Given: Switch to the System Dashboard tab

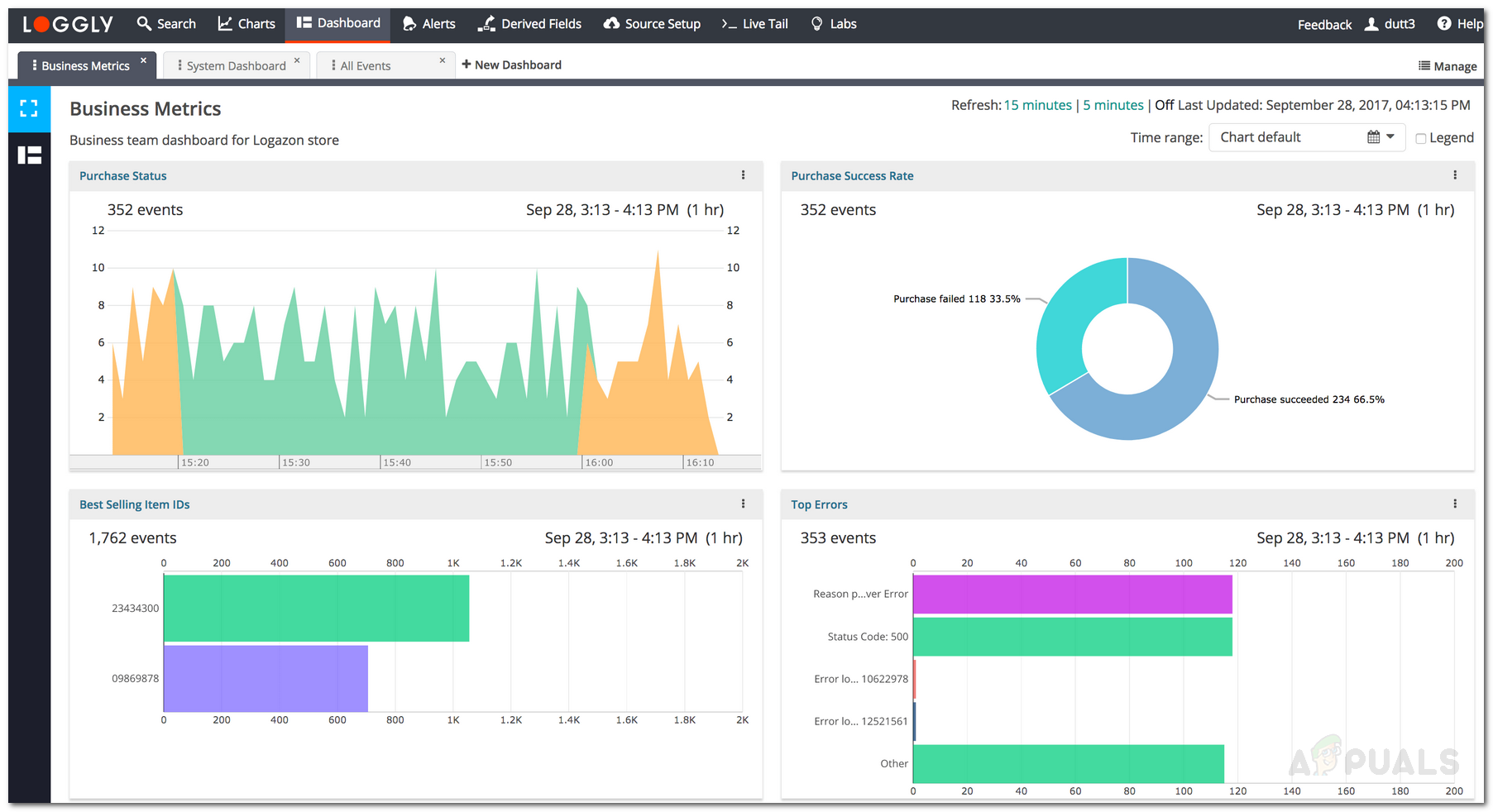Looking at the screenshot, I should click(235, 66).
